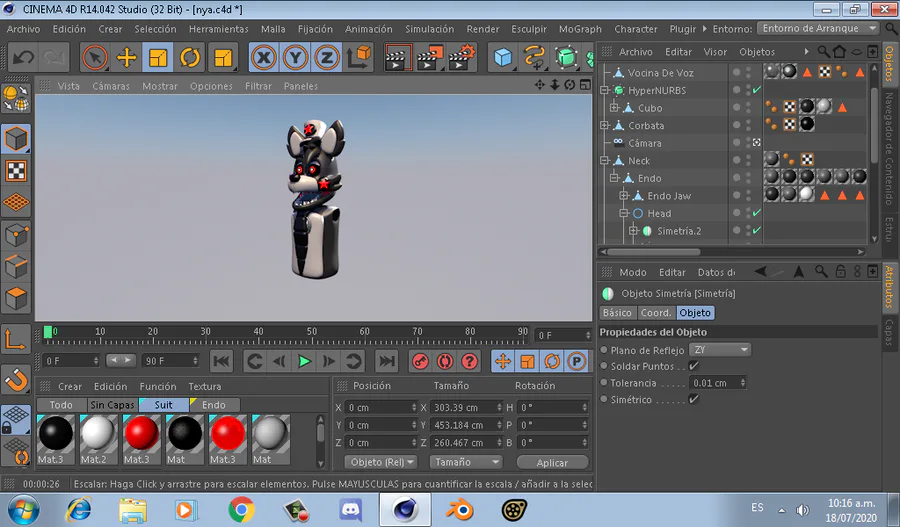Toggle Position keyframe recording icon
The image size is (900, 527).
tap(502, 361)
